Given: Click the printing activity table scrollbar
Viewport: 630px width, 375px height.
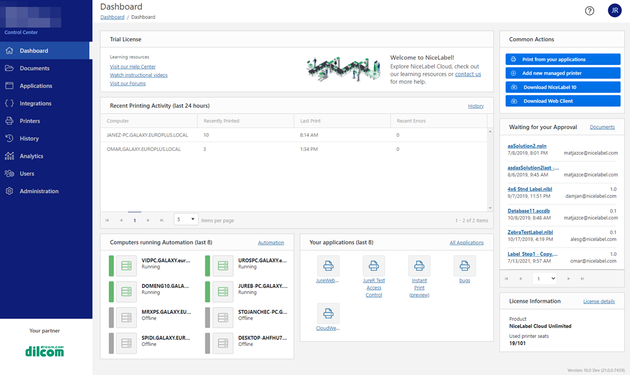Looking at the screenshot, I should [490, 170].
